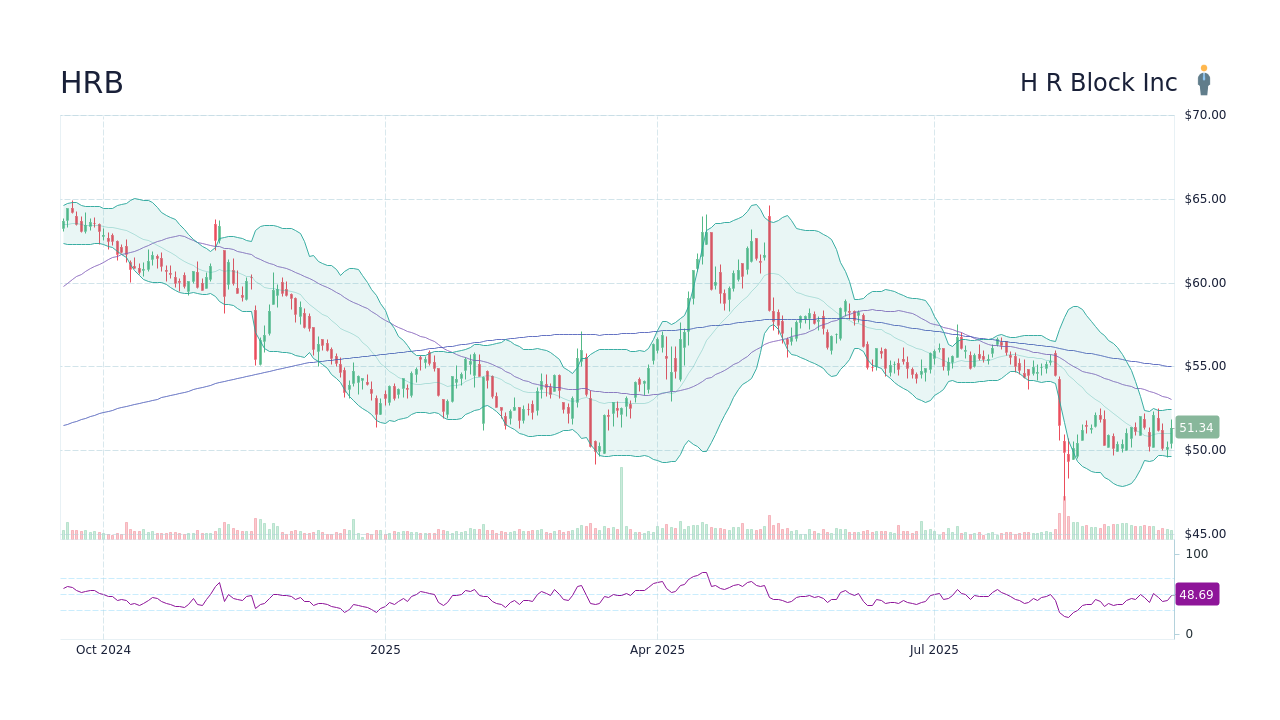1280x720 pixels.
Task: Click the HRB ticker symbol
Action: coord(92,83)
